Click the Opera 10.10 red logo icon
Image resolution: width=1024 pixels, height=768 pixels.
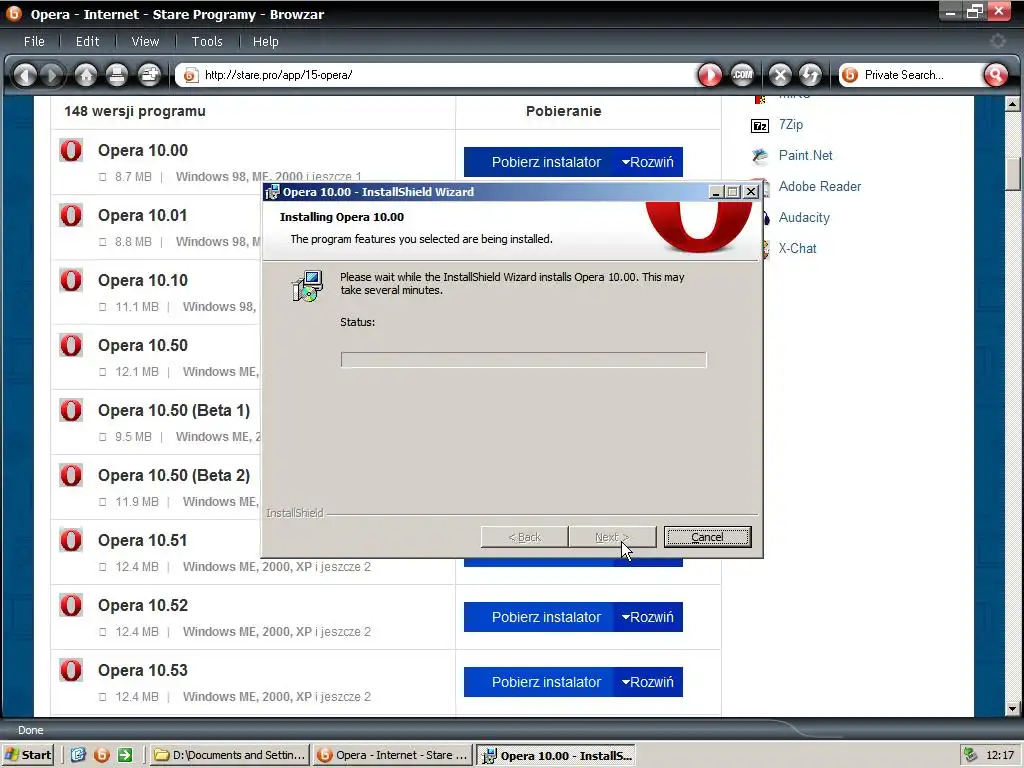point(71,280)
